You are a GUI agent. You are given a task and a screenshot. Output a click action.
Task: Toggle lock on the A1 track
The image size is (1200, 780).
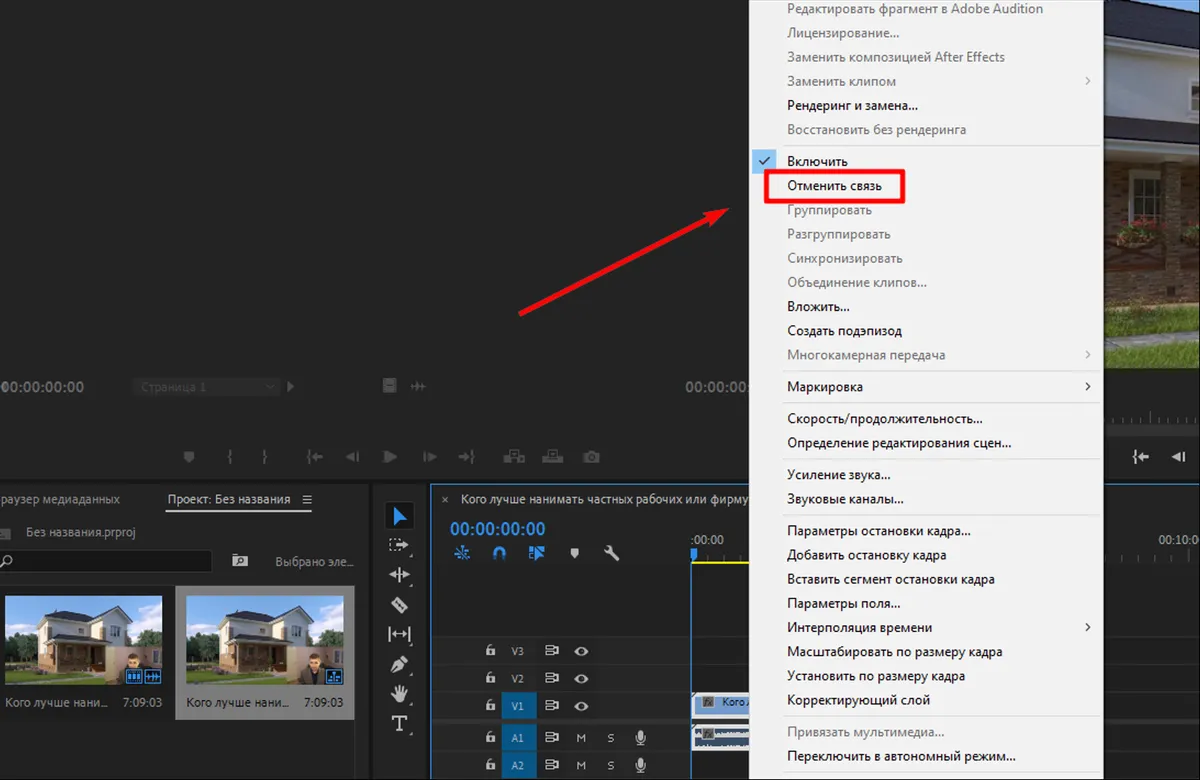tap(490, 737)
